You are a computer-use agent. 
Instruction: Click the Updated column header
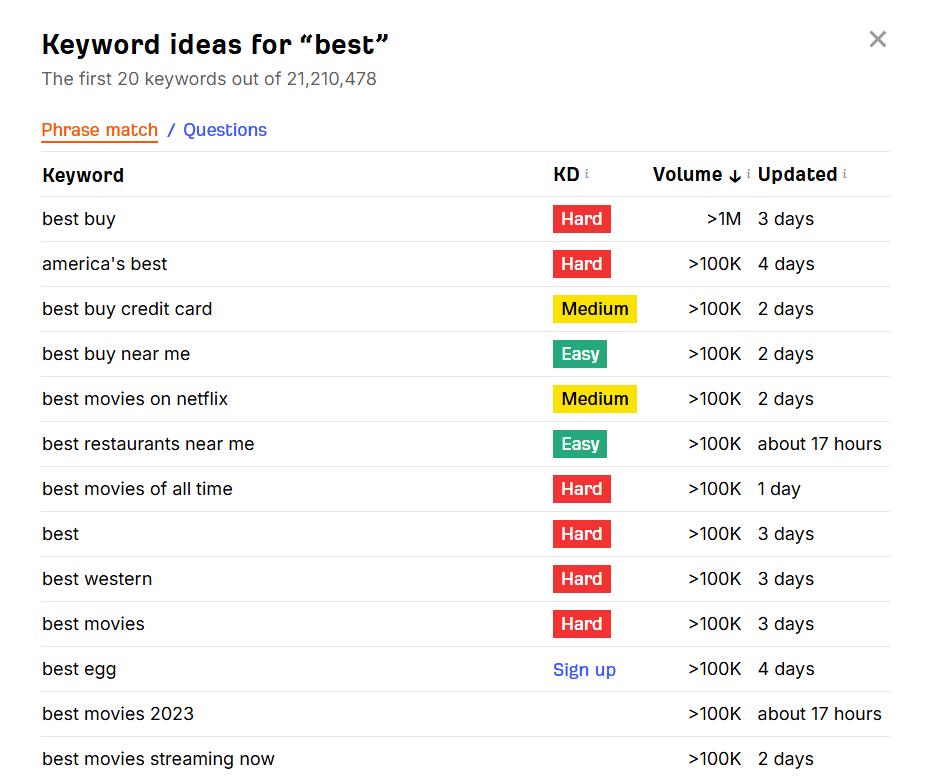(798, 174)
